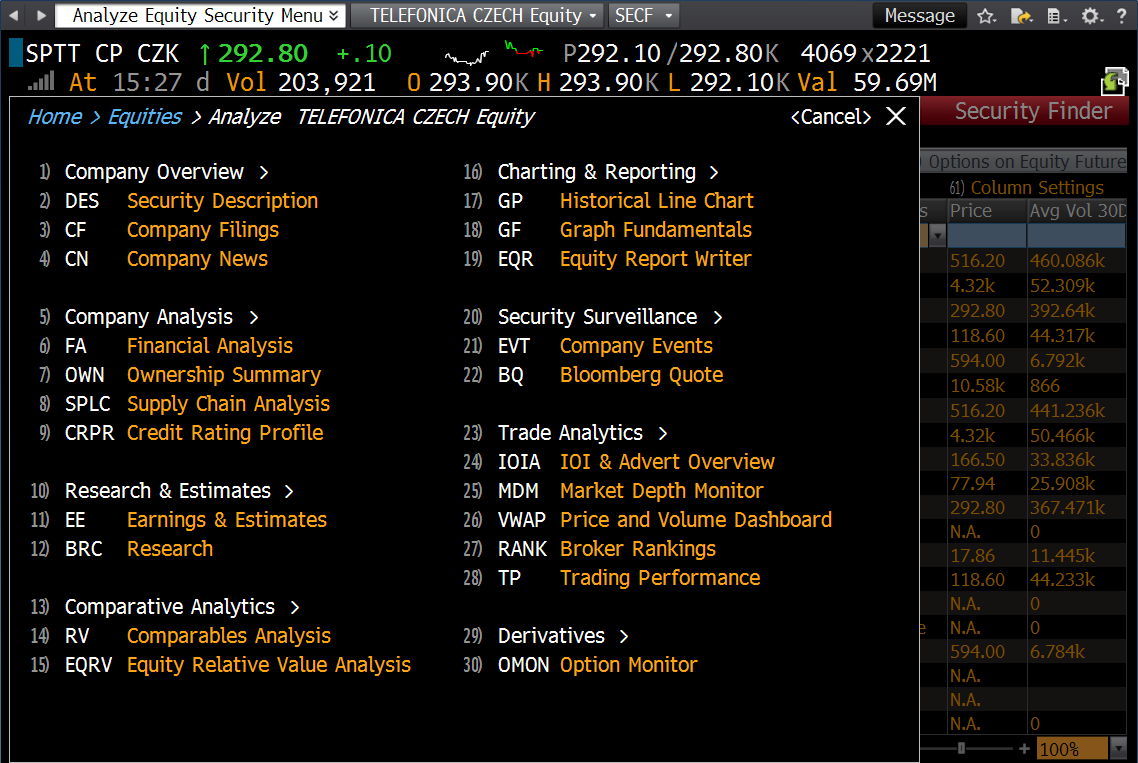Screen dimensions: 1138x763
Task: Click Price column filter field
Action: point(987,235)
